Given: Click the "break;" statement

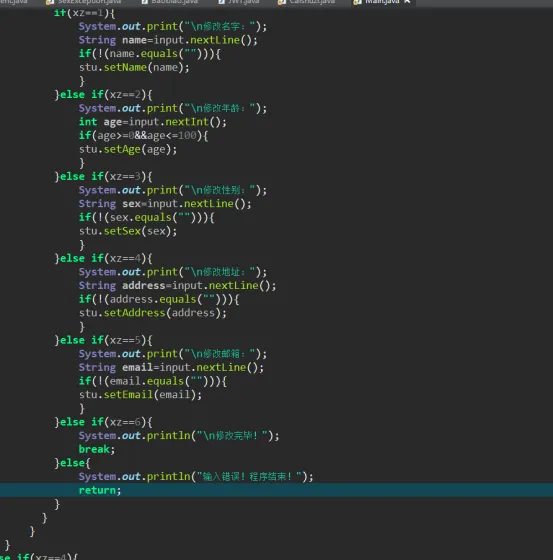Looking at the screenshot, I should (97, 449).
